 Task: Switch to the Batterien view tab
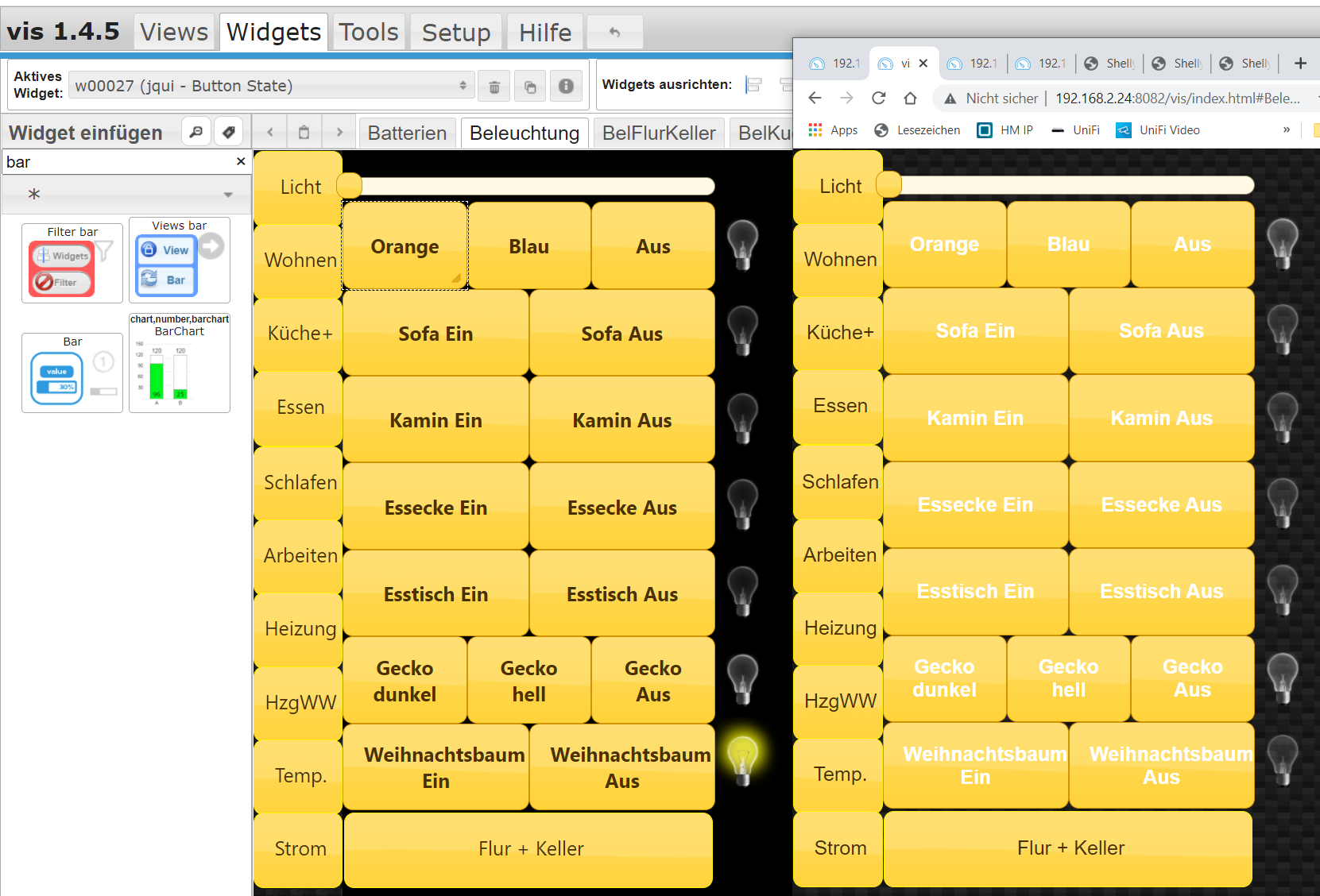point(408,133)
